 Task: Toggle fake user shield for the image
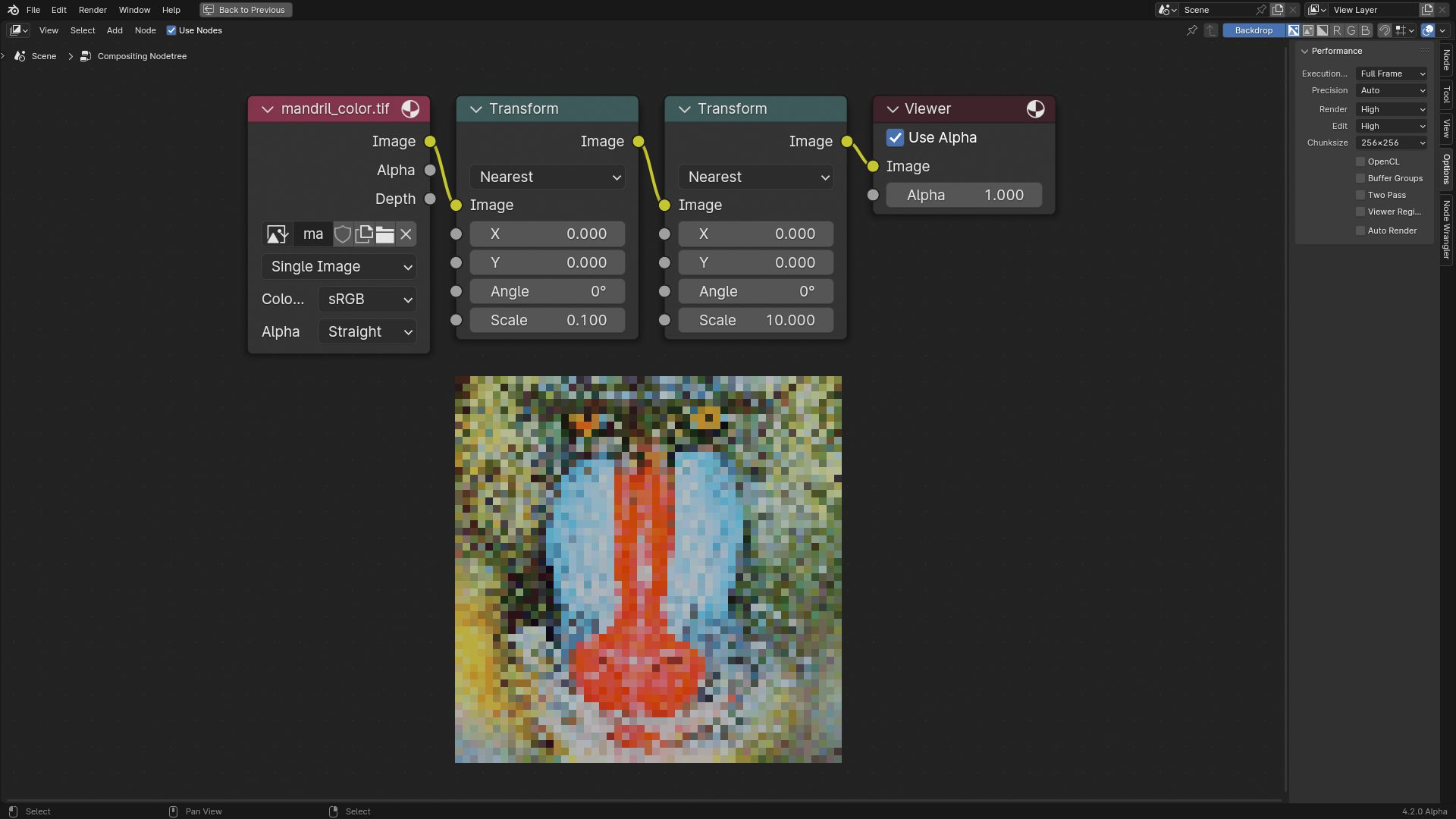[342, 234]
